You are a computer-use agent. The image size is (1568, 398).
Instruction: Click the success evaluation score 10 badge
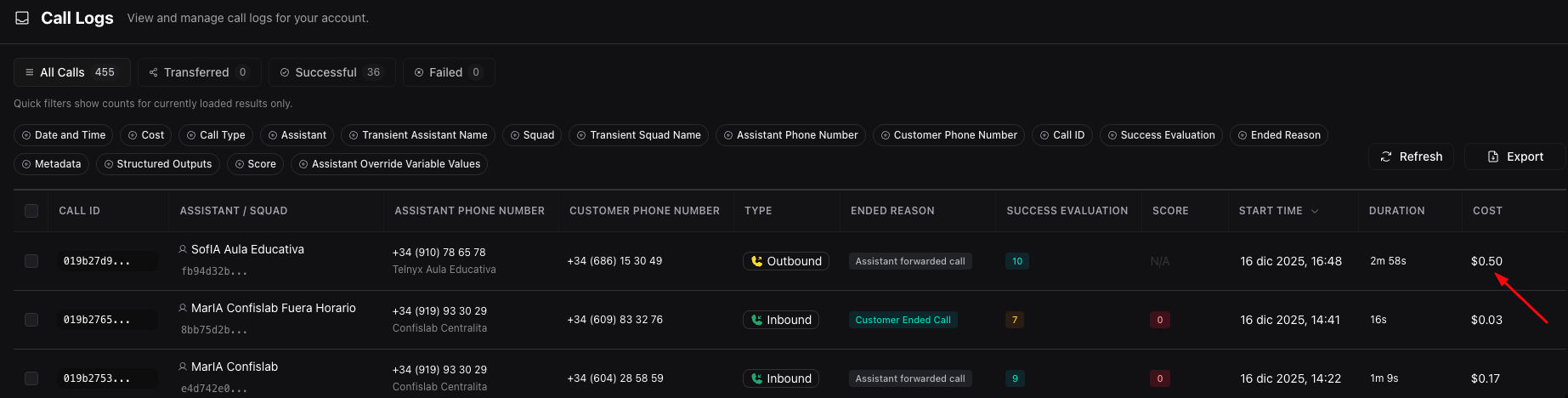[1017, 261]
